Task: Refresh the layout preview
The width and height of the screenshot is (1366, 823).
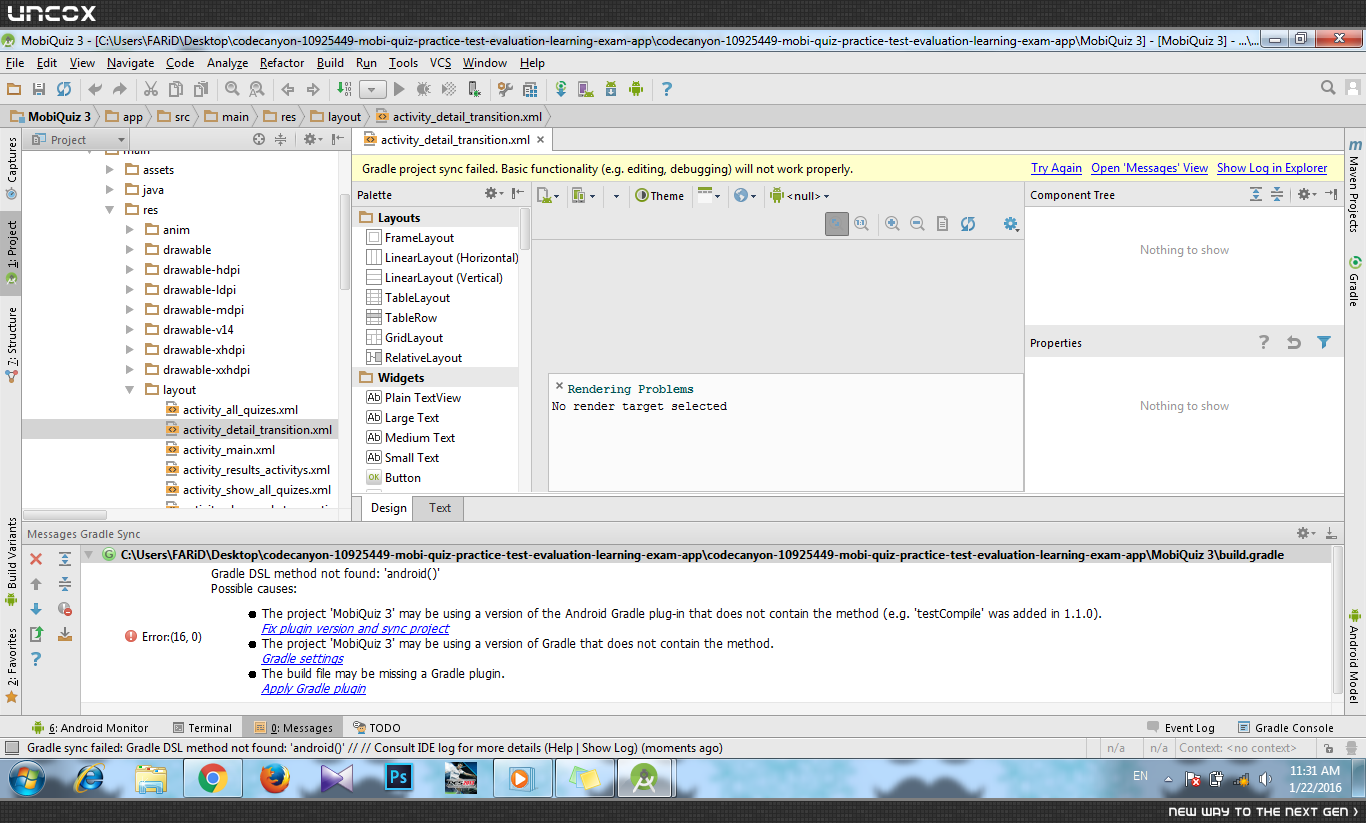Action: pos(968,224)
